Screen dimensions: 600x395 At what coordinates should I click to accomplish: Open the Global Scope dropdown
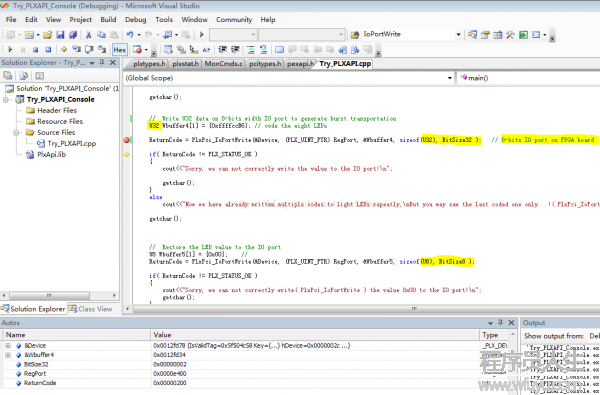coord(450,78)
